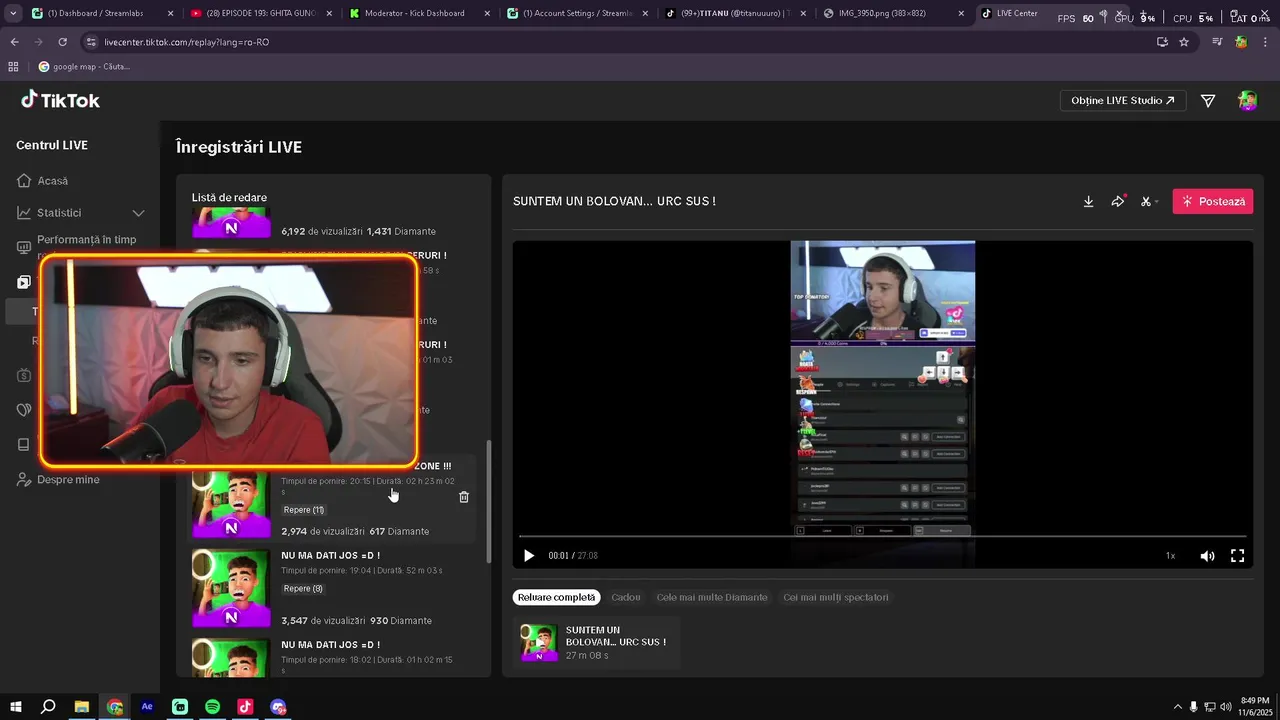1280x720 pixels.
Task: Switch to Dashboard / Streamlabs browser tab
Action: pyautogui.click(x=103, y=14)
